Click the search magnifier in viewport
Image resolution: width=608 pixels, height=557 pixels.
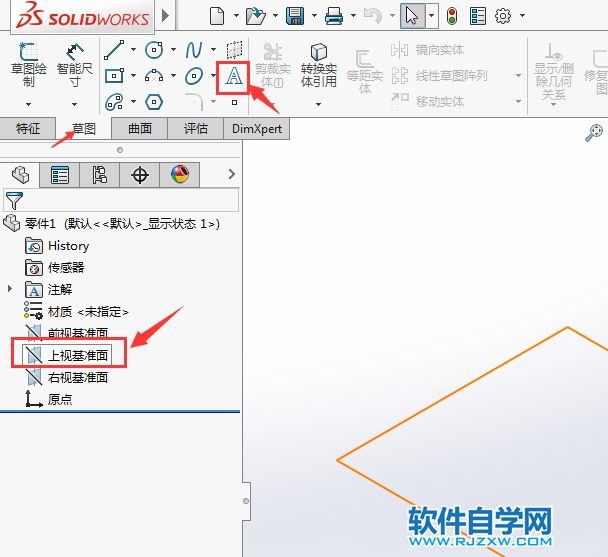pos(594,133)
